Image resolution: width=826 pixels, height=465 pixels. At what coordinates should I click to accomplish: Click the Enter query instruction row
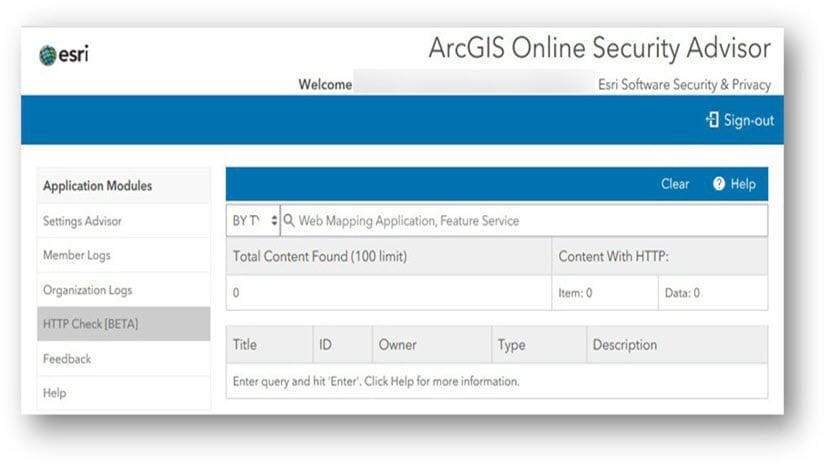(x=497, y=381)
